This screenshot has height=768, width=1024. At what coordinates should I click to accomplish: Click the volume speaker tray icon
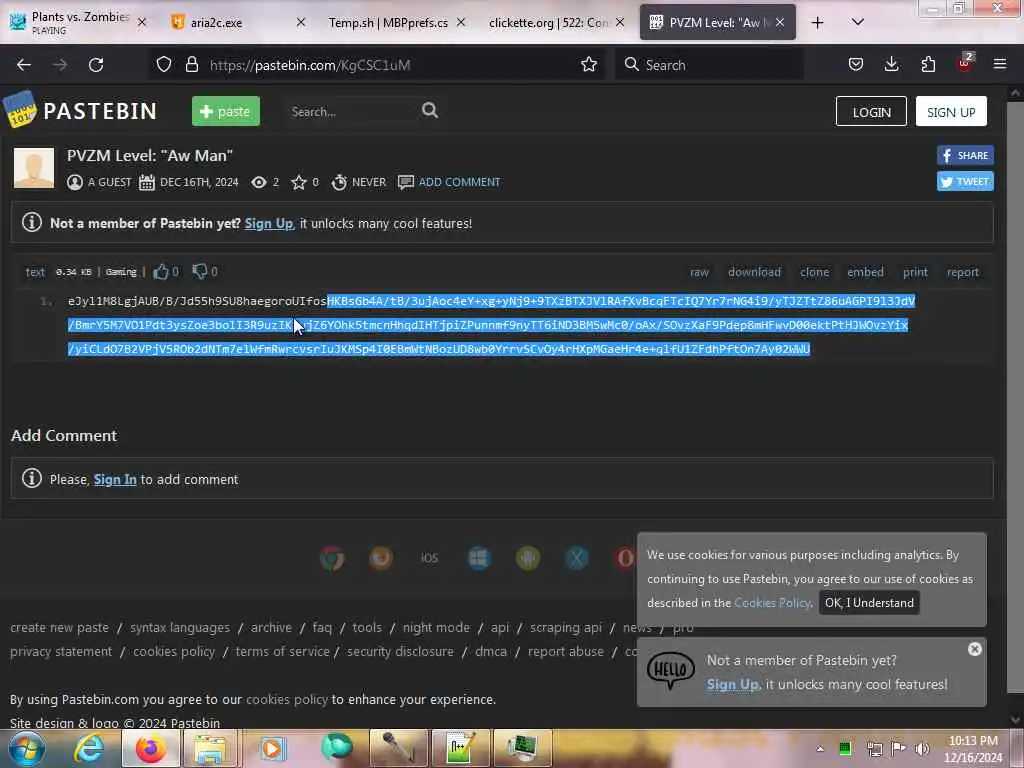pyautogui.click(x=921, y=748)
